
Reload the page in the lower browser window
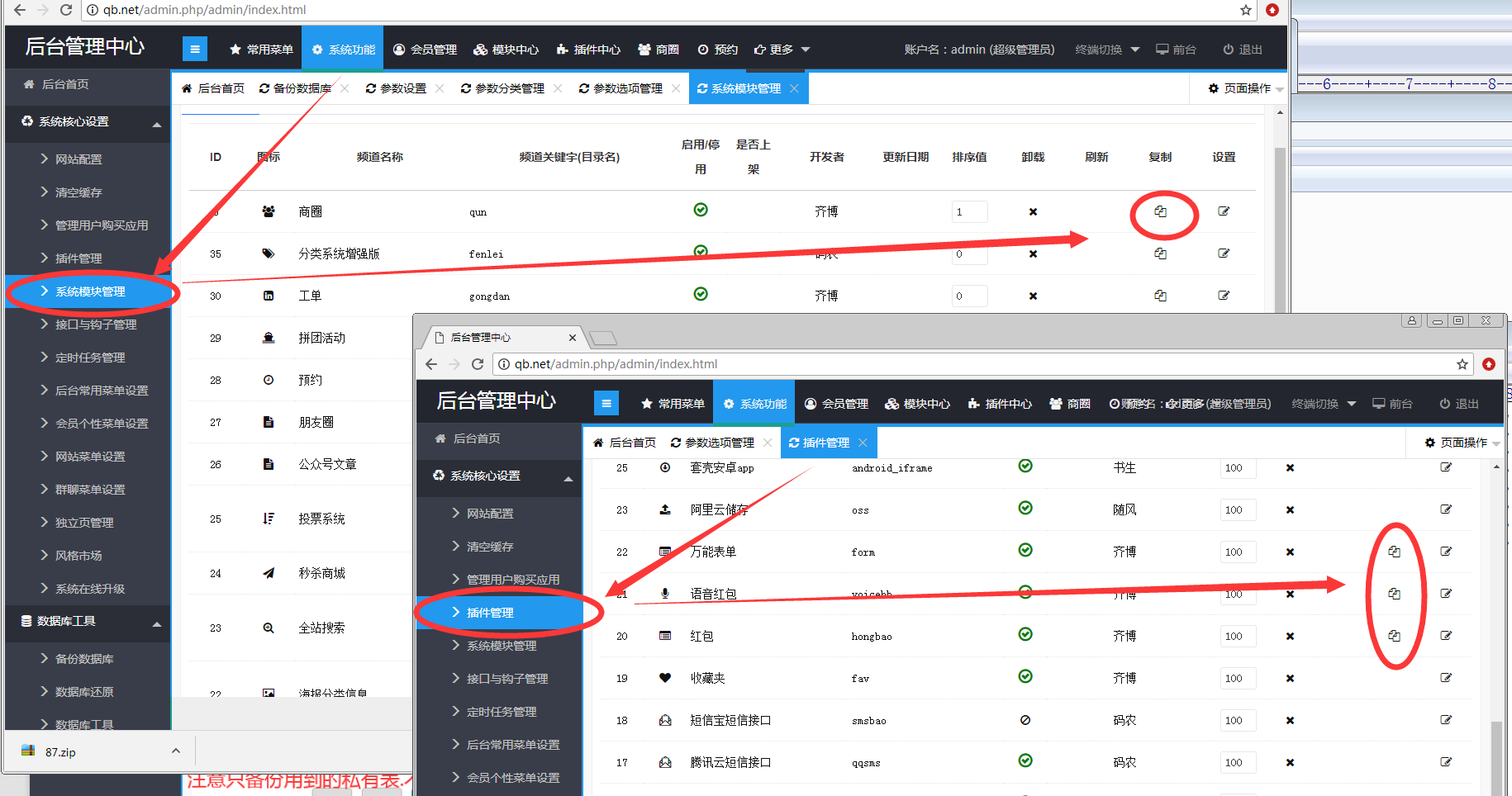478,364
